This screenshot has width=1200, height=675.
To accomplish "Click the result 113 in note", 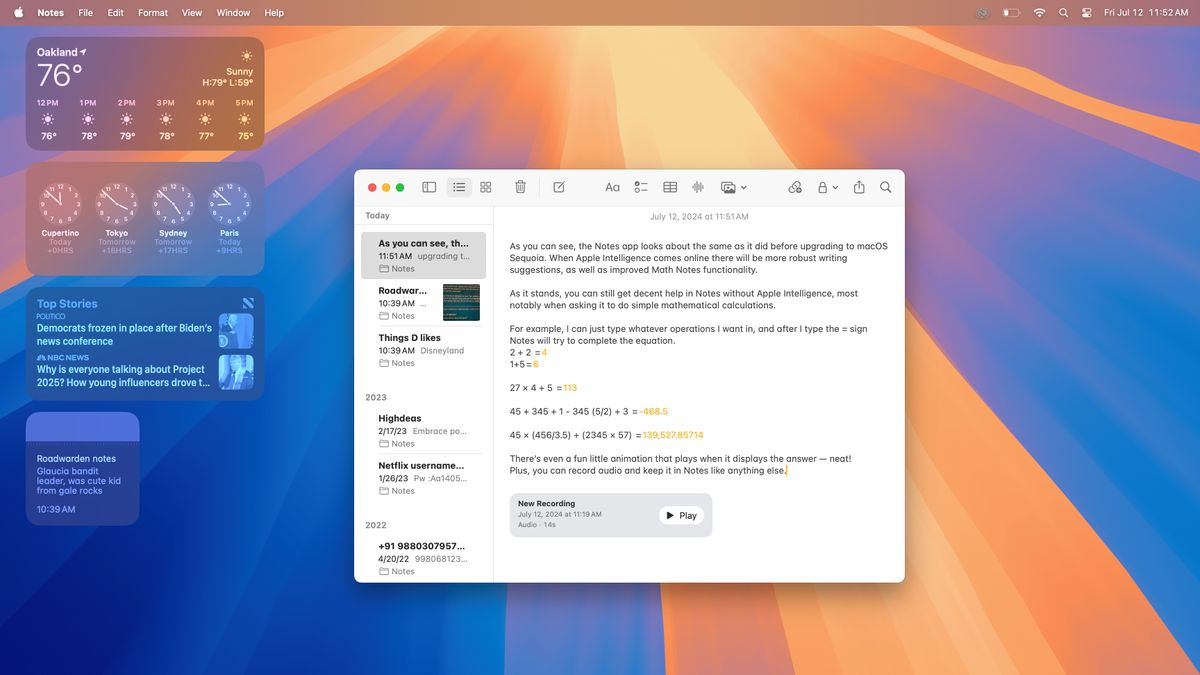I will (570, 388).
